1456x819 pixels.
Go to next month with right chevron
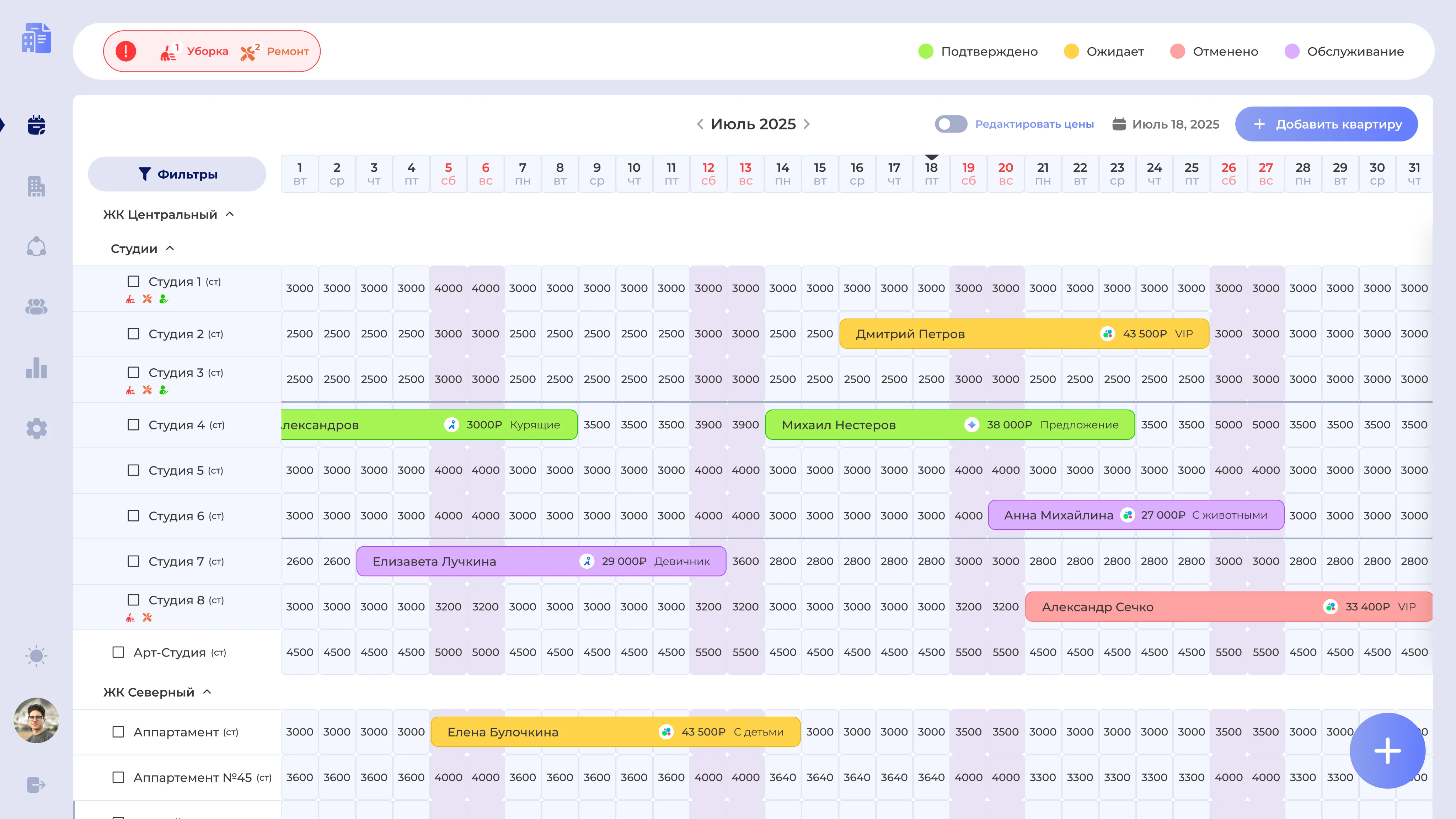point(807,124)
